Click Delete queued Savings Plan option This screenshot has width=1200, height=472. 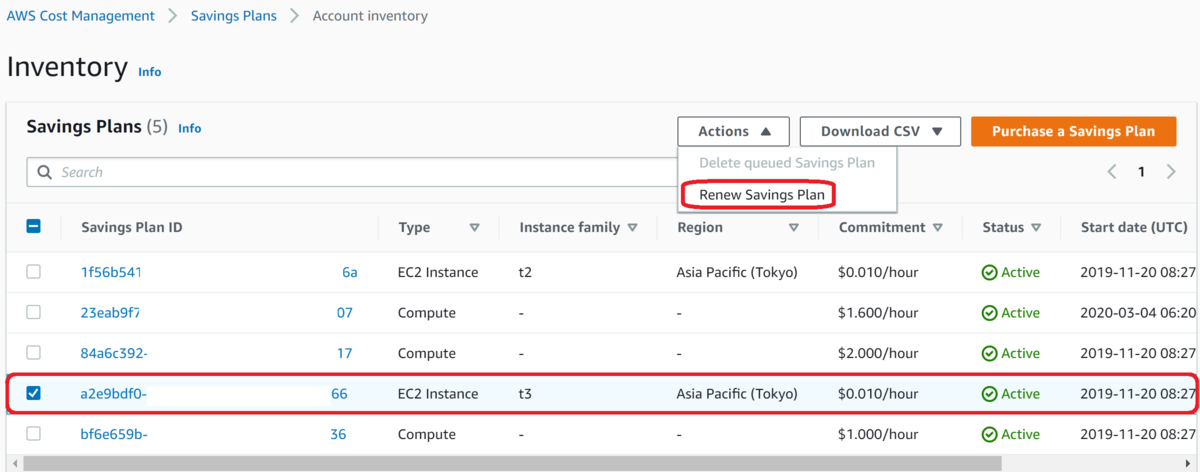pyautogui.click(x=786, y=163)
